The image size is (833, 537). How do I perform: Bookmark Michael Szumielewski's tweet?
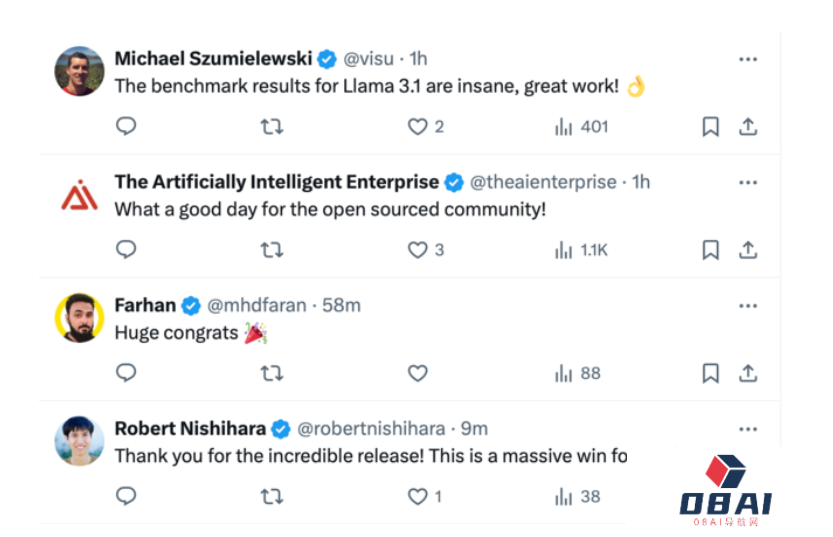(x=710, y=127)
